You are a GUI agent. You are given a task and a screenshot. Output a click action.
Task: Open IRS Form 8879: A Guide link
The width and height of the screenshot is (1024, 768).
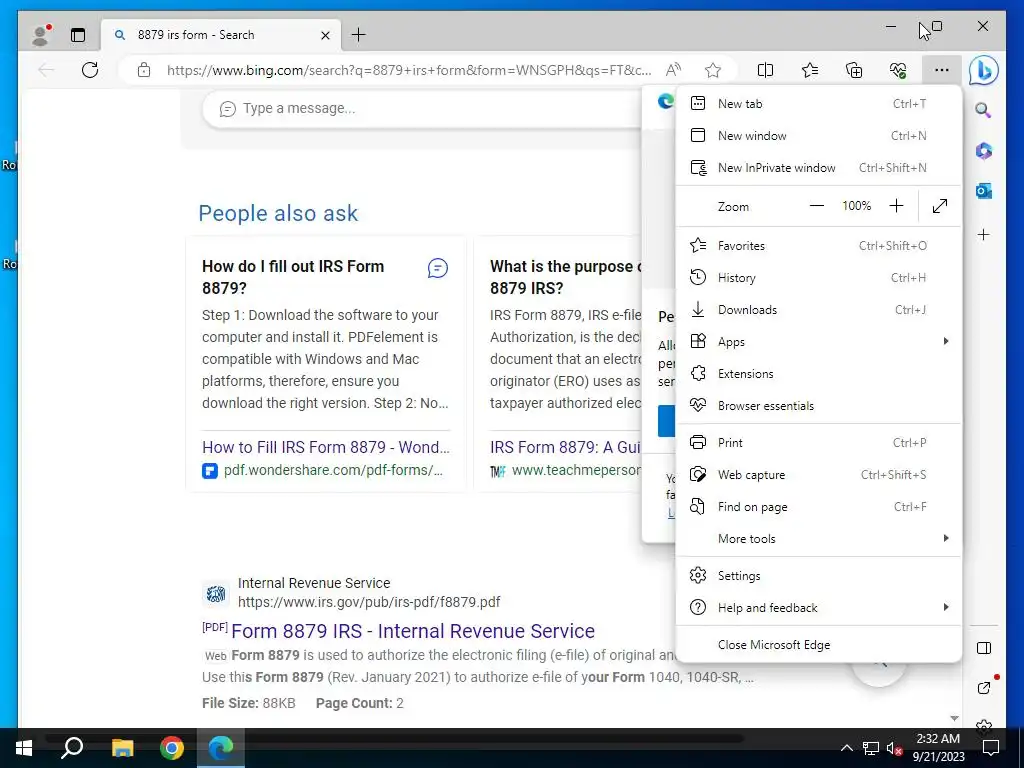566,447
